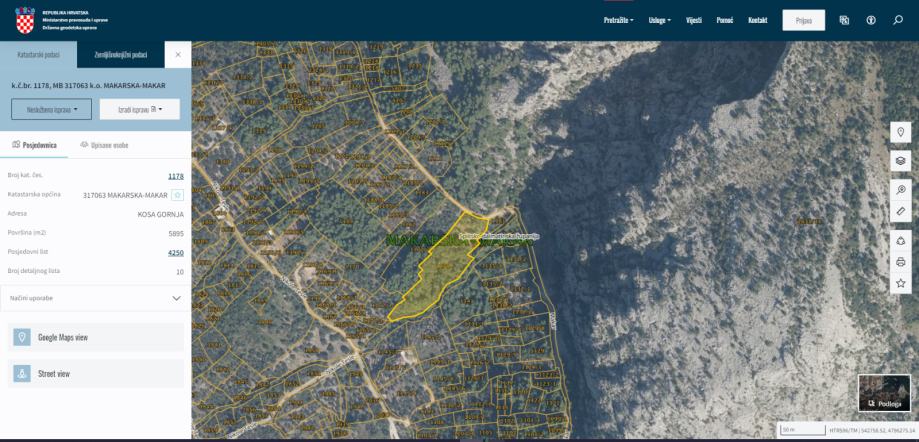Image resolution: width=919 pixels, height=442 pixels.
Task: Open the Pretražite dropdown menu
Action: [619, 20]
